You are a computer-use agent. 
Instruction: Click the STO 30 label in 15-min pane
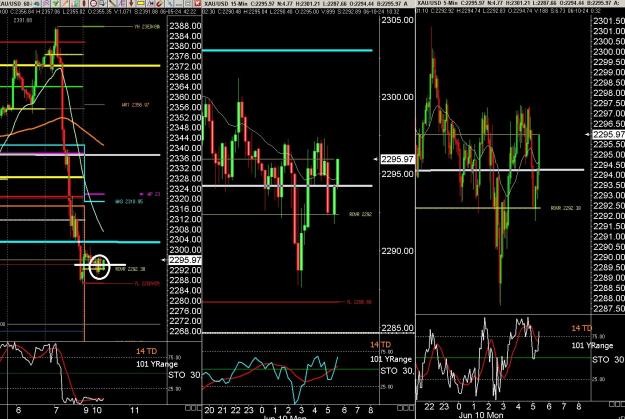(397, 371)
